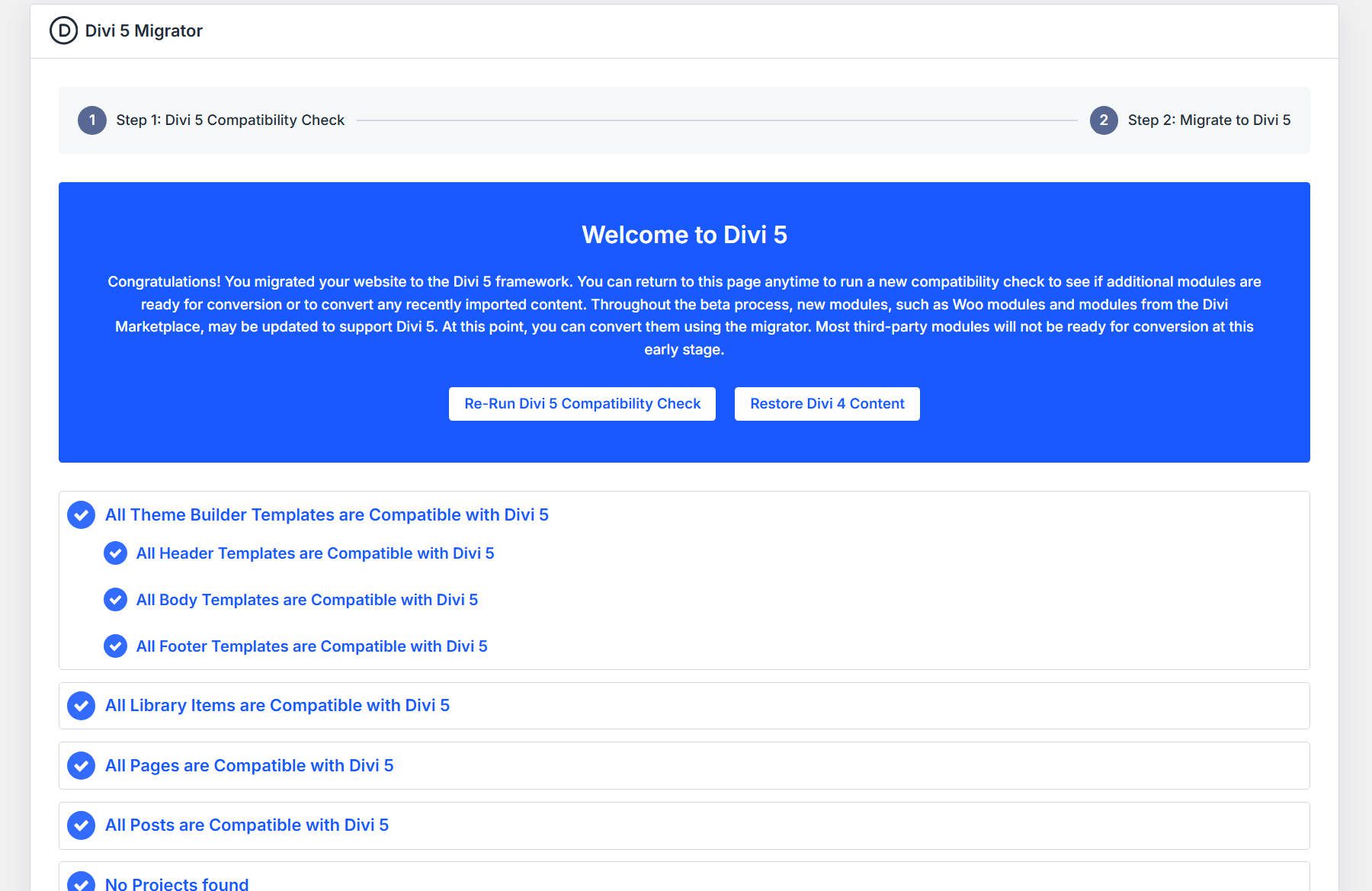Click the checkmark beside Theme Builder Templates
Viewport: 1372px width, 891px height.
pyautogui.click(x=81, y=515)
